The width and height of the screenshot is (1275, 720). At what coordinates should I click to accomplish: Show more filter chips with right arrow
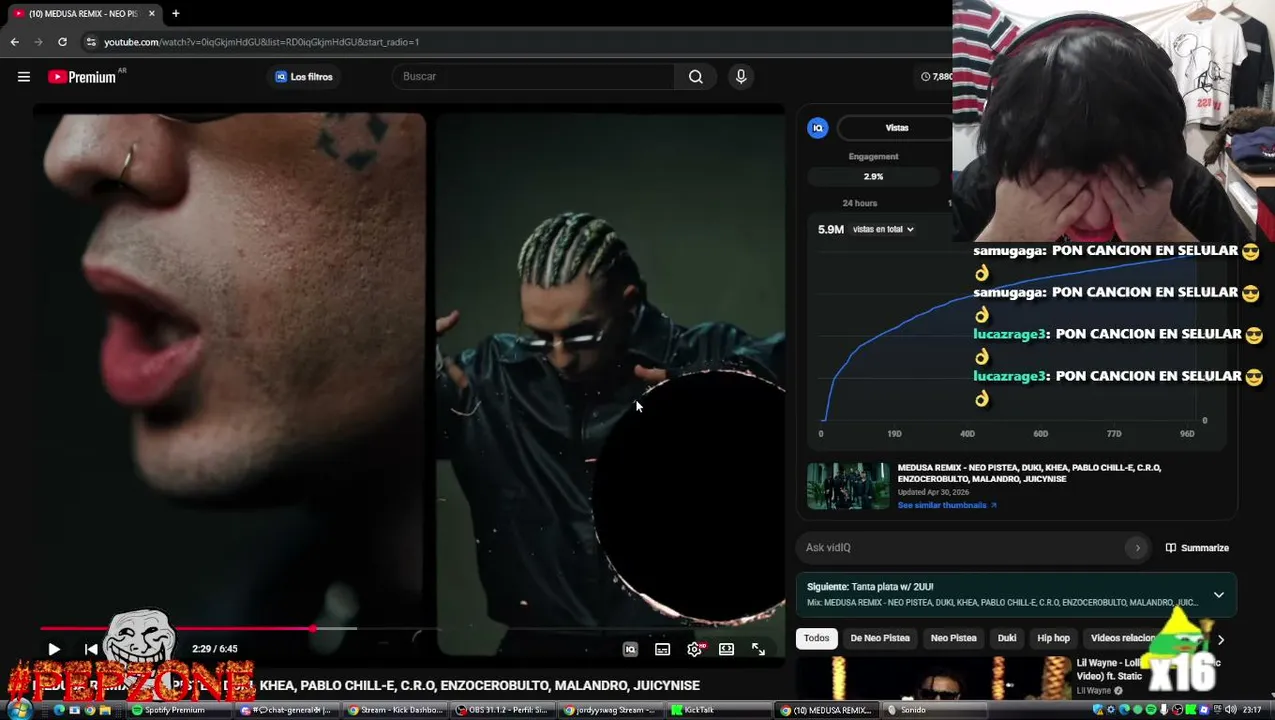pos(1220,639)
